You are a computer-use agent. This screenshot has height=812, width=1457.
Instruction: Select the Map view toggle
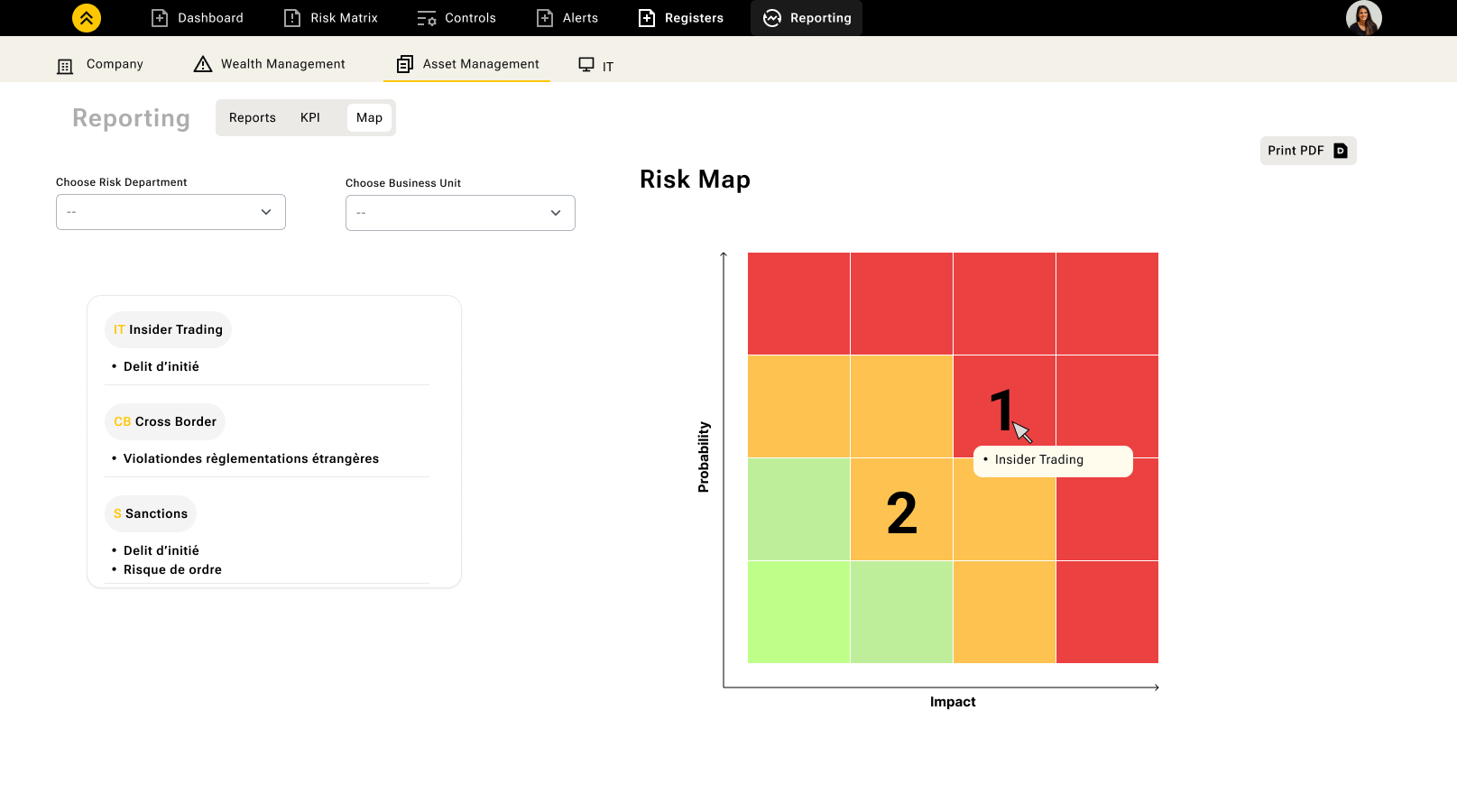[x=369, y=118]
